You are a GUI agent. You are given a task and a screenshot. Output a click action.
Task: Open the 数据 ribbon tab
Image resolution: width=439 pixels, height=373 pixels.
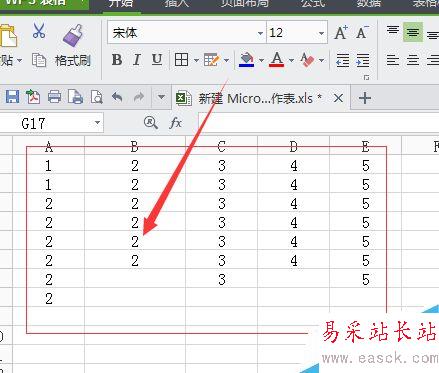(x=369, y=3)
